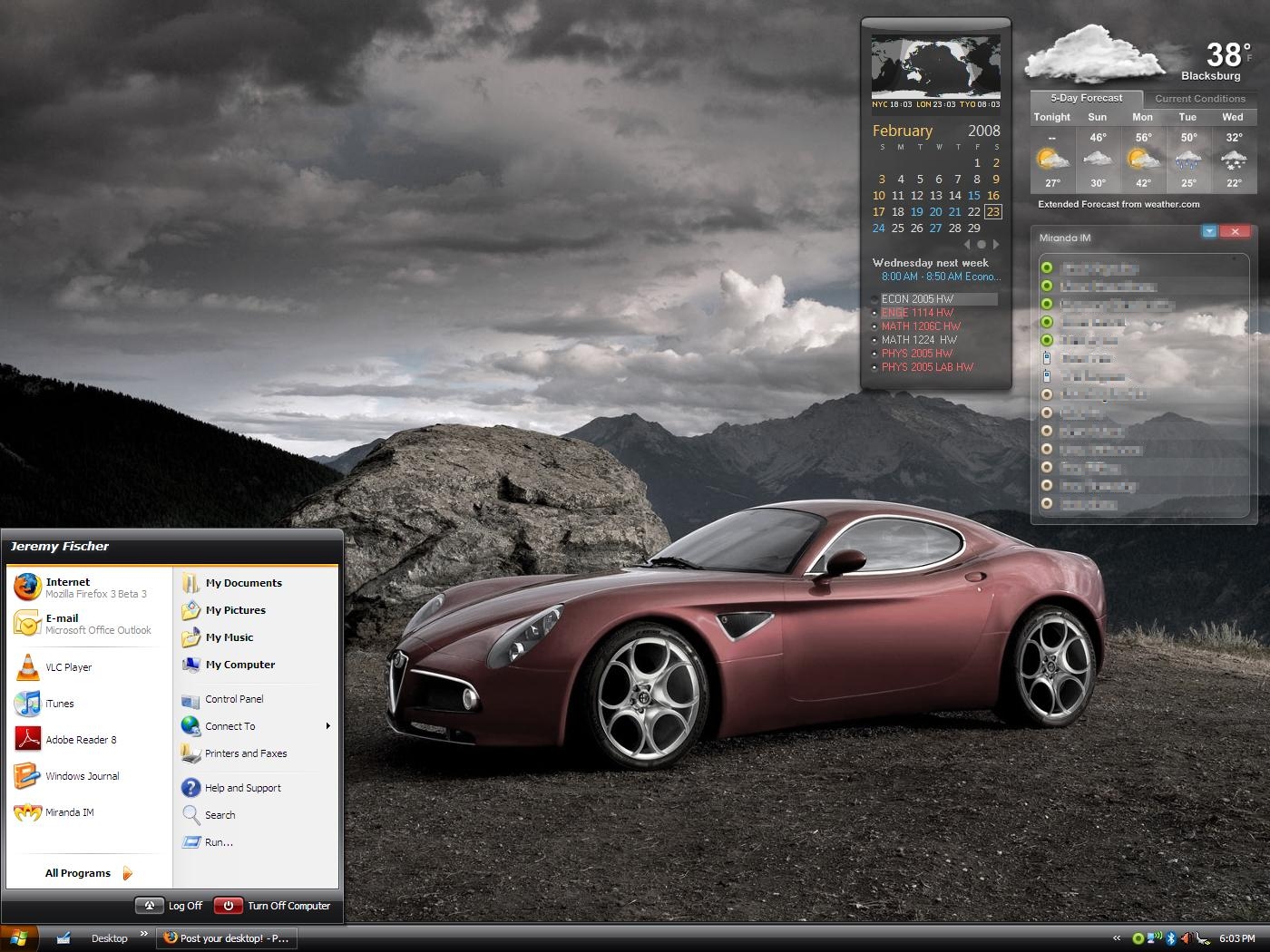Viewport: 1270px width, 952px height.
Task: Click the Windows Start orb
Action: point(19,938)
